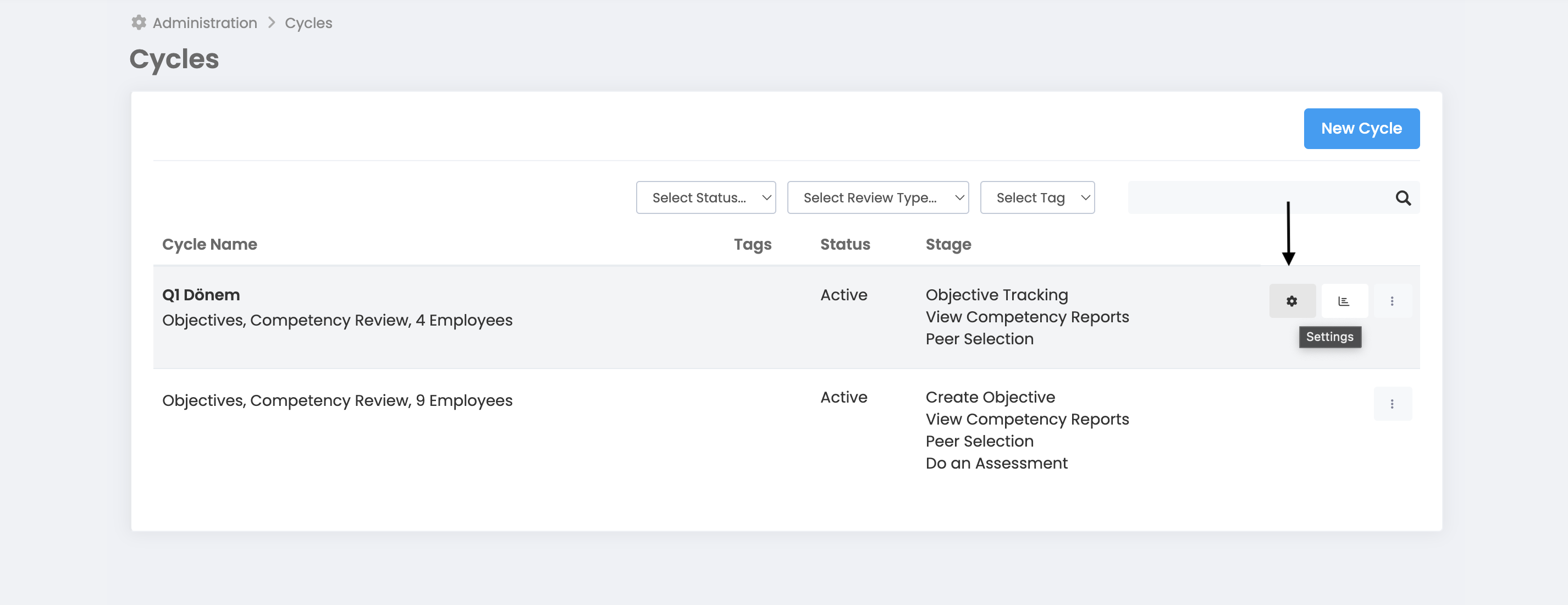
Task: Click the New Cycle button
Action: [1361, 129]
